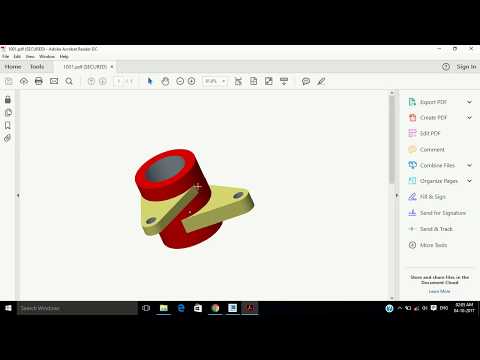The width and height of the screenshot is (480, 360).
Task: Open File Explorer from the taskbar
Action: click(x=164, y=308)
